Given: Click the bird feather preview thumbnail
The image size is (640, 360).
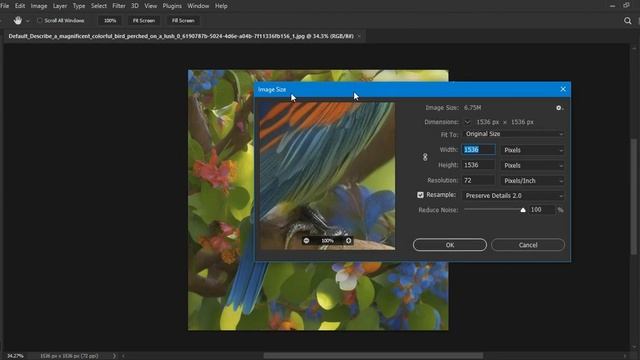Looking at the screenshot, I should [327, 176].
